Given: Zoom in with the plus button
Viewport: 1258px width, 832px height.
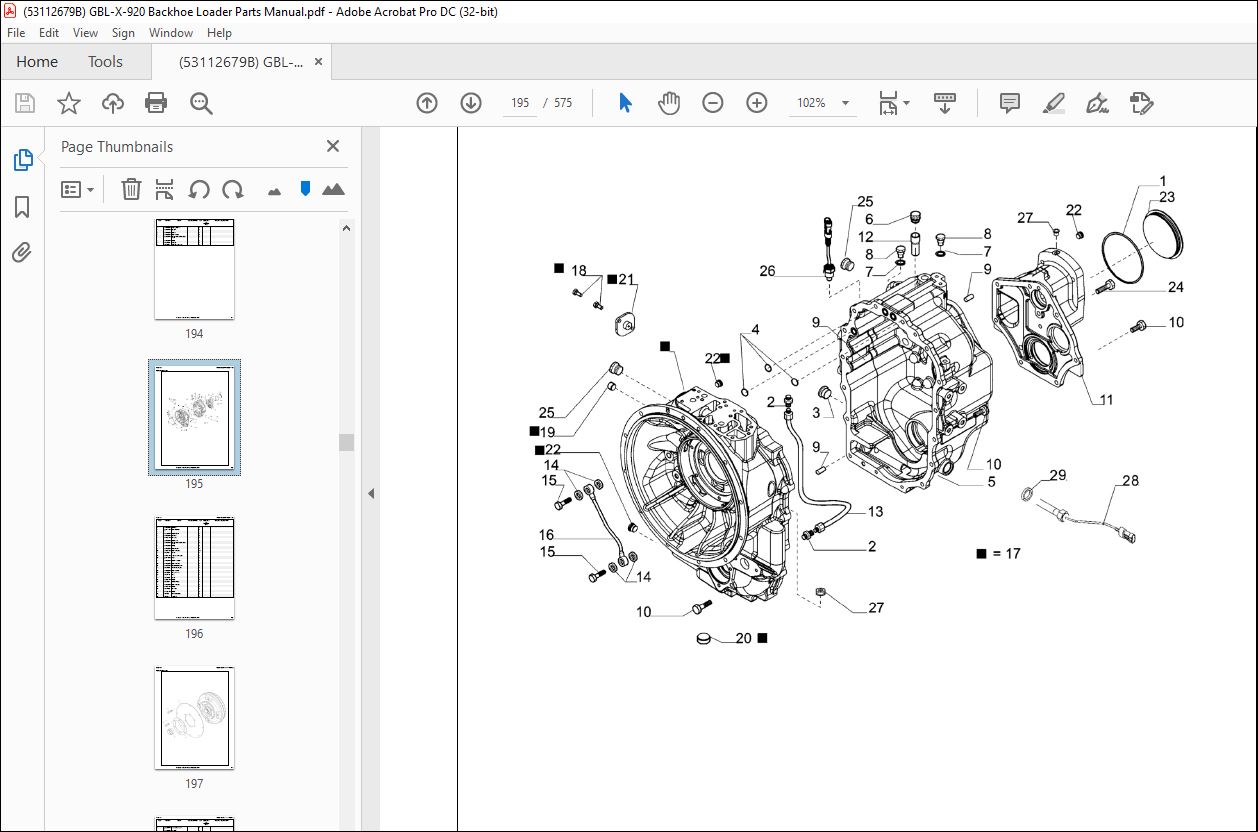Looking at the screenshot, I should 757,103.
